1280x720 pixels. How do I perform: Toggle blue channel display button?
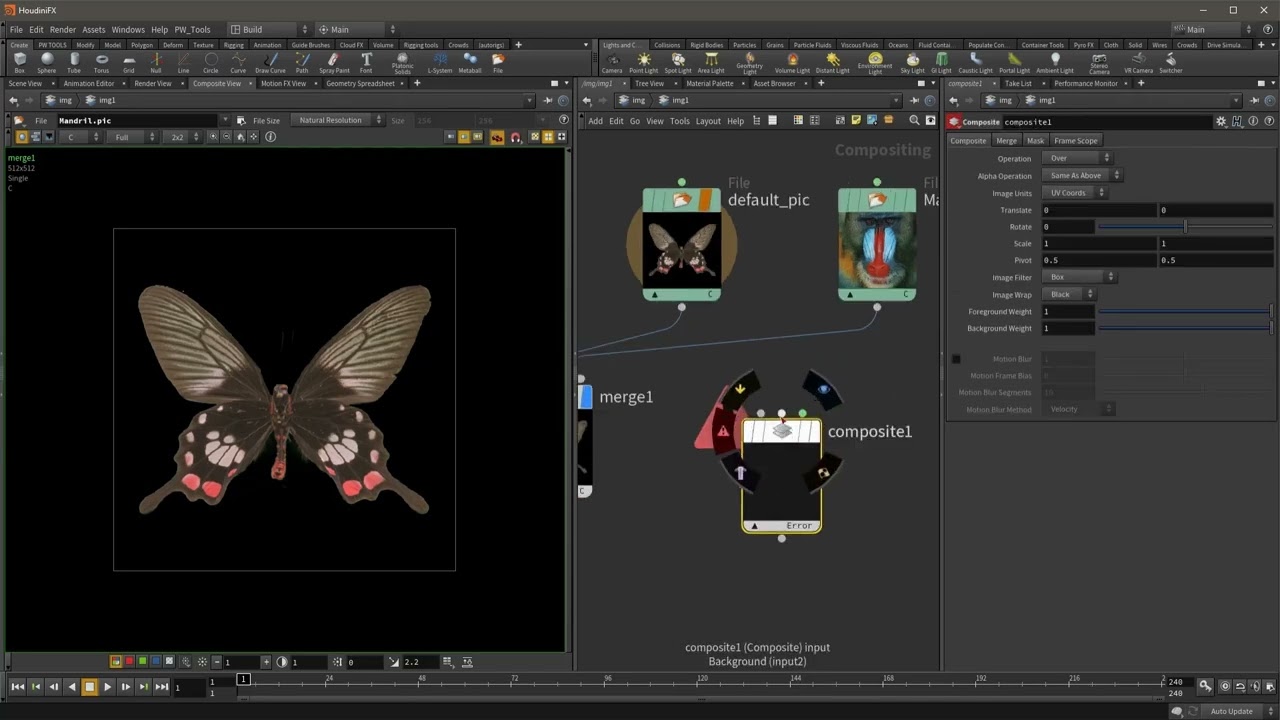[155, 661]
